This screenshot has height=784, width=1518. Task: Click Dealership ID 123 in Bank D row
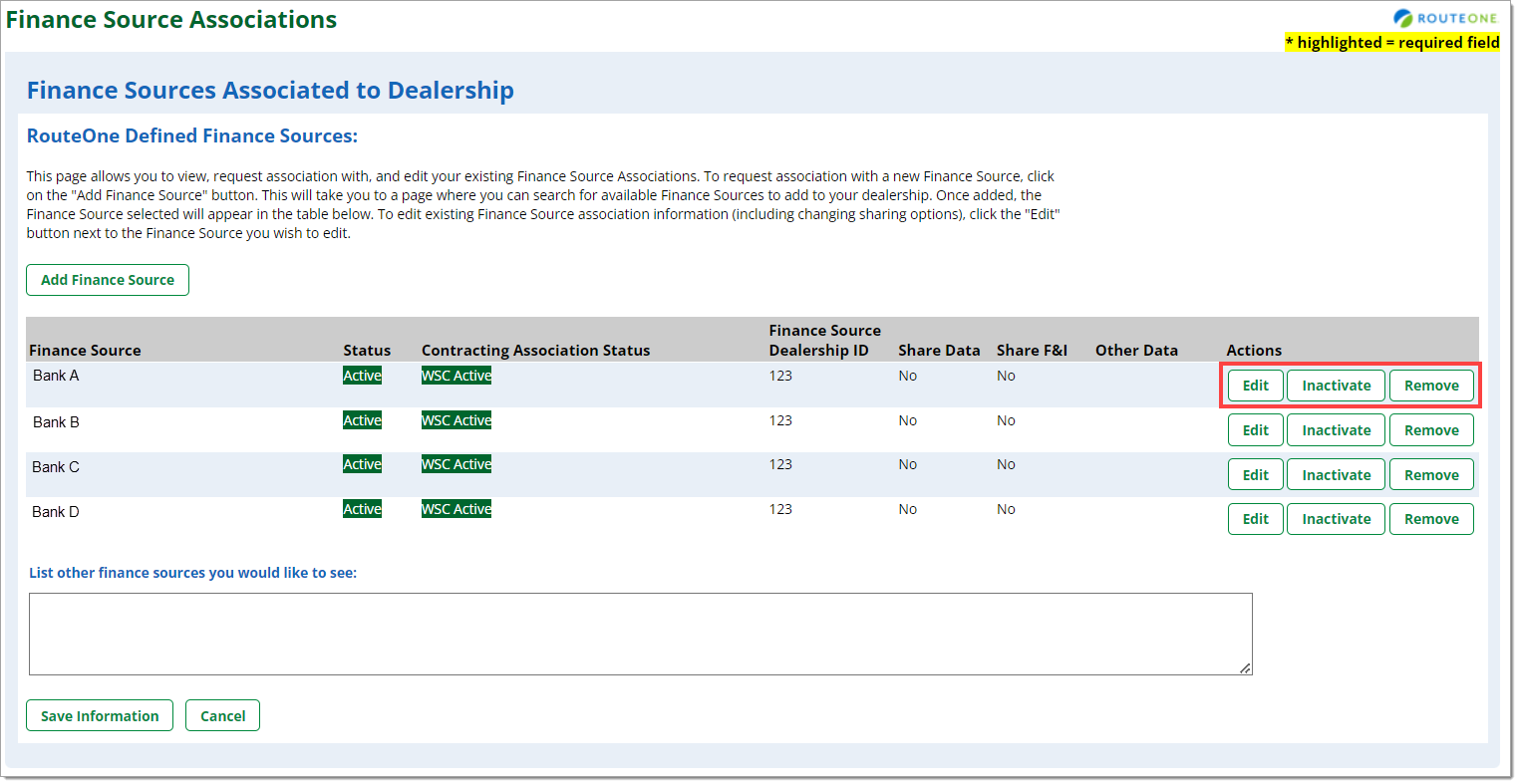pyautogui.click(x=780, y=509)
